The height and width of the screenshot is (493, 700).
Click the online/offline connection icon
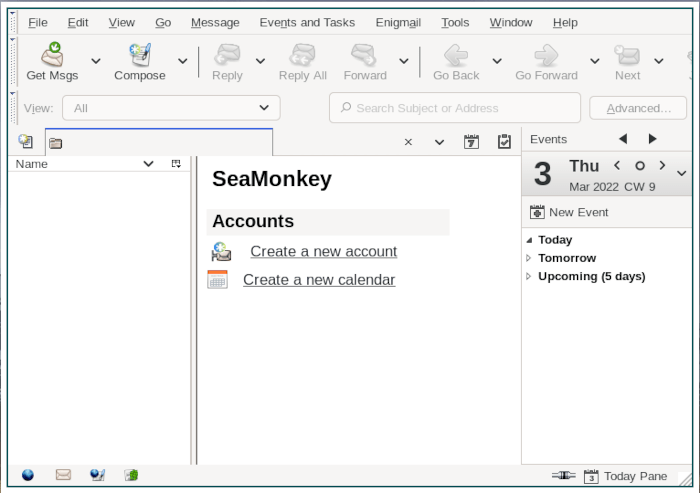(x=563, y=476)
